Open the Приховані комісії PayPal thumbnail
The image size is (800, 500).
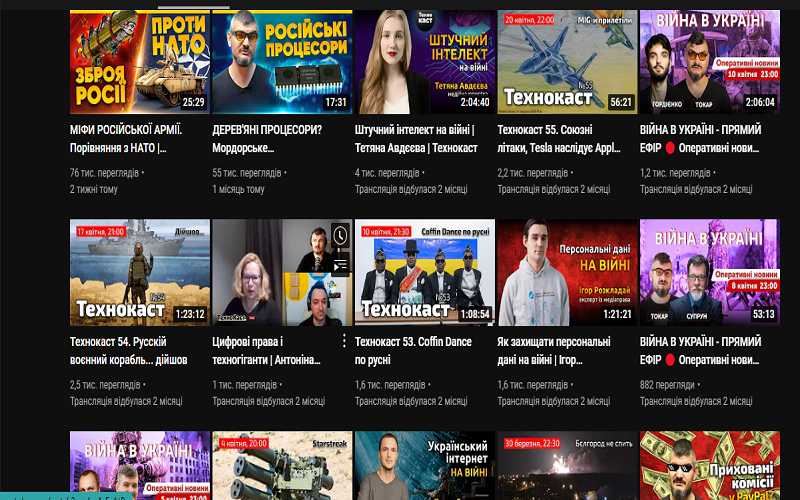(x=709, y=466)
